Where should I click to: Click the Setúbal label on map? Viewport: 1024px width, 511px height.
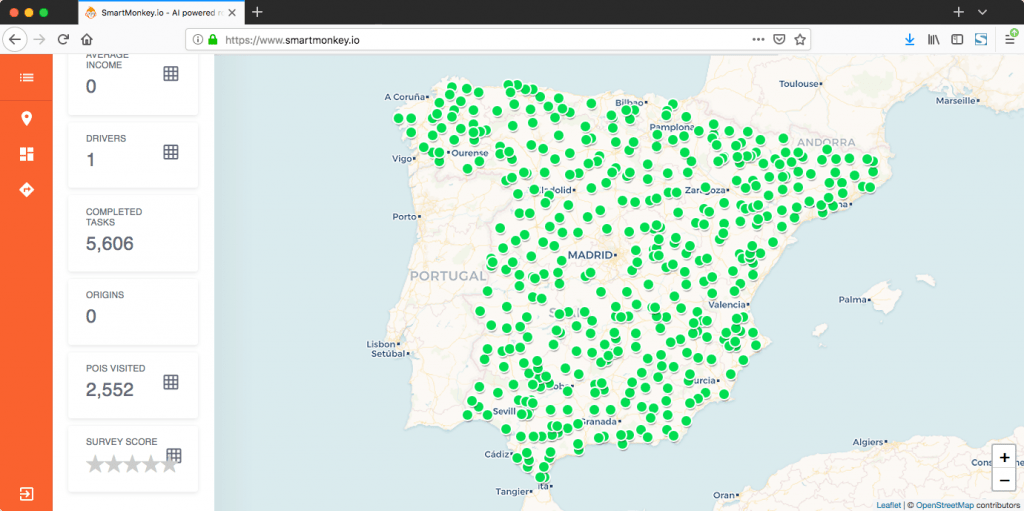point(389,354)
